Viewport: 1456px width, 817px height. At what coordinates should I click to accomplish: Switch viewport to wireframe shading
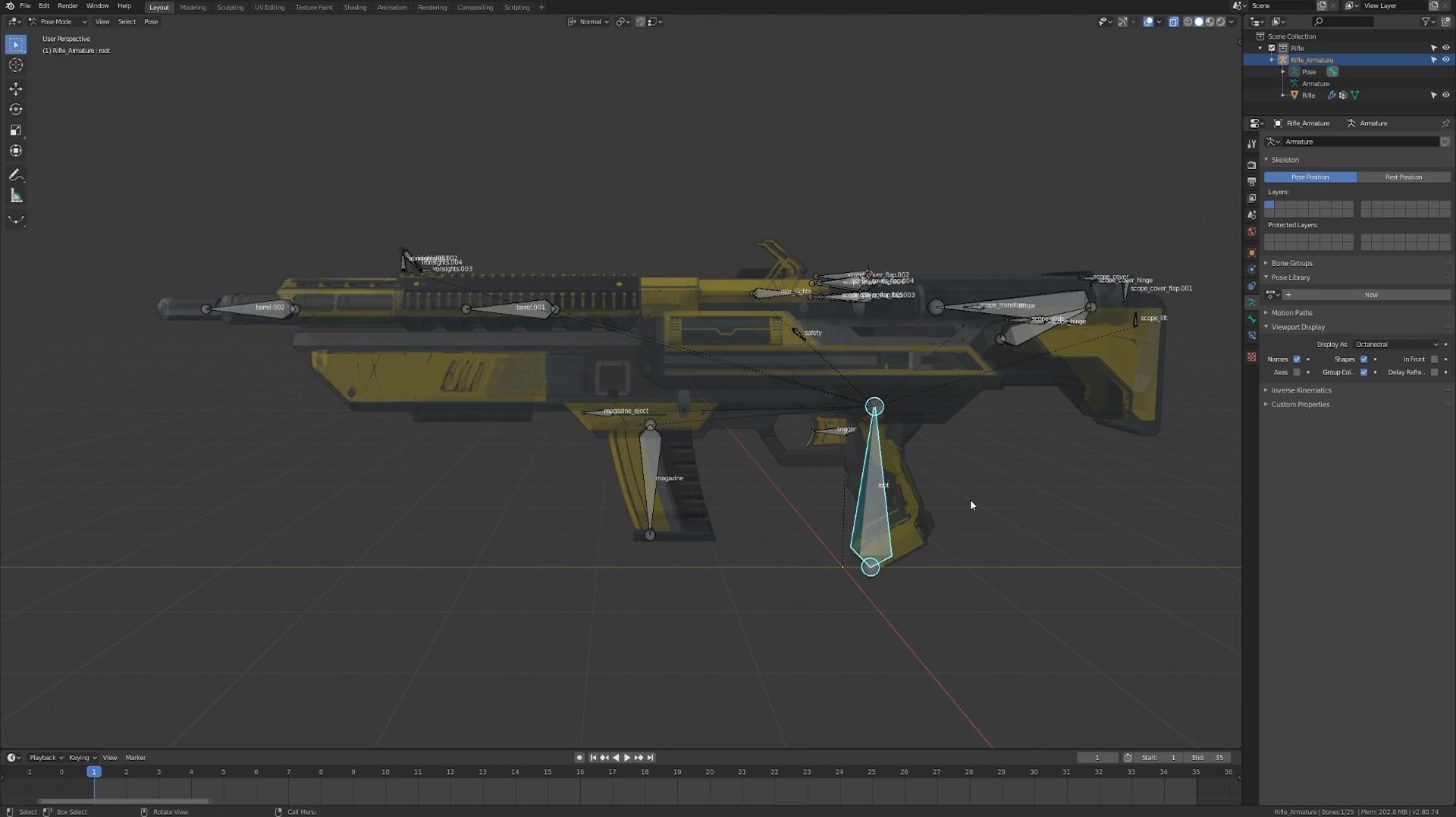(1188, 22)
